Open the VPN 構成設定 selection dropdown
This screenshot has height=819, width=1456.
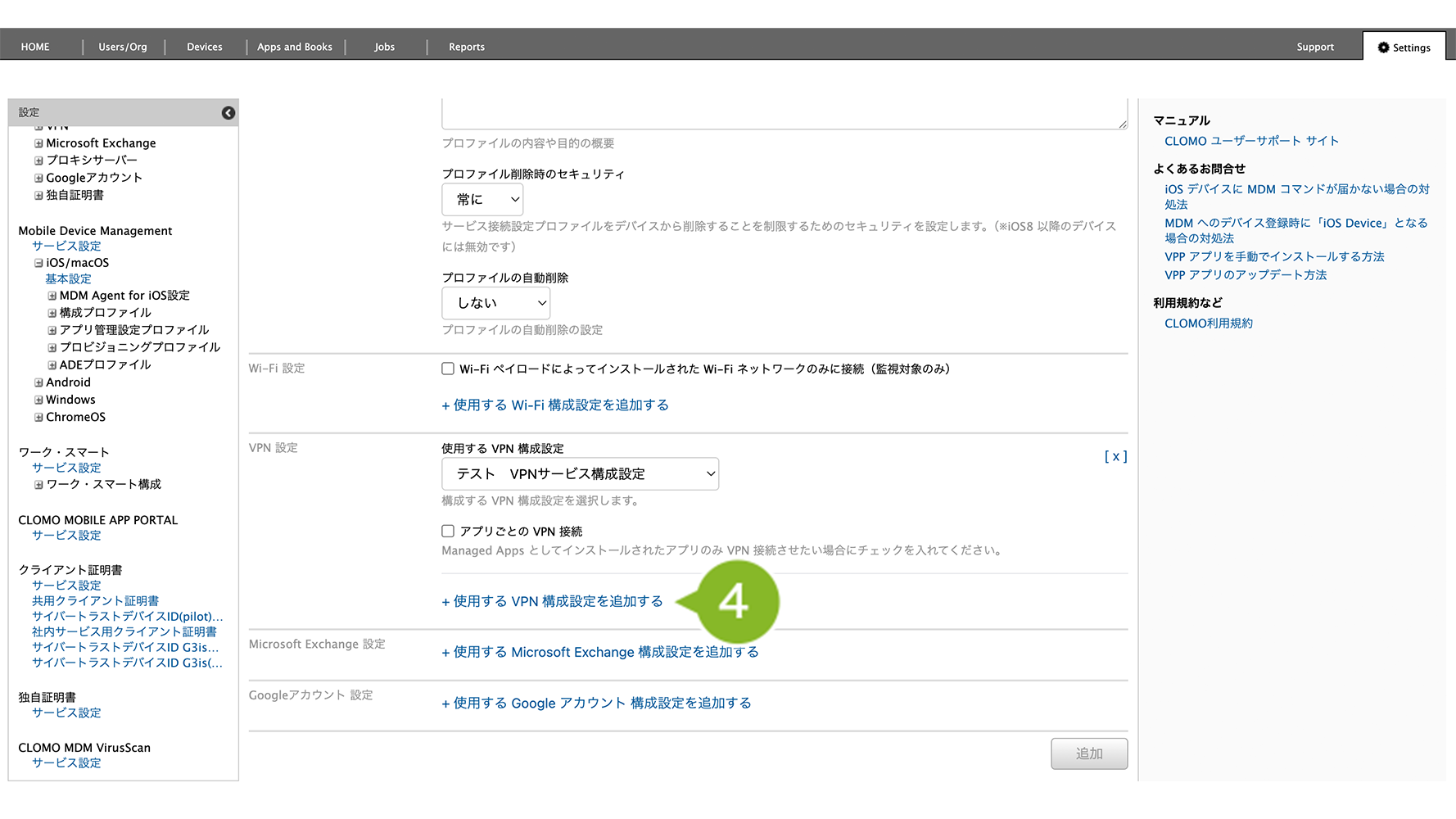point(580,474)
